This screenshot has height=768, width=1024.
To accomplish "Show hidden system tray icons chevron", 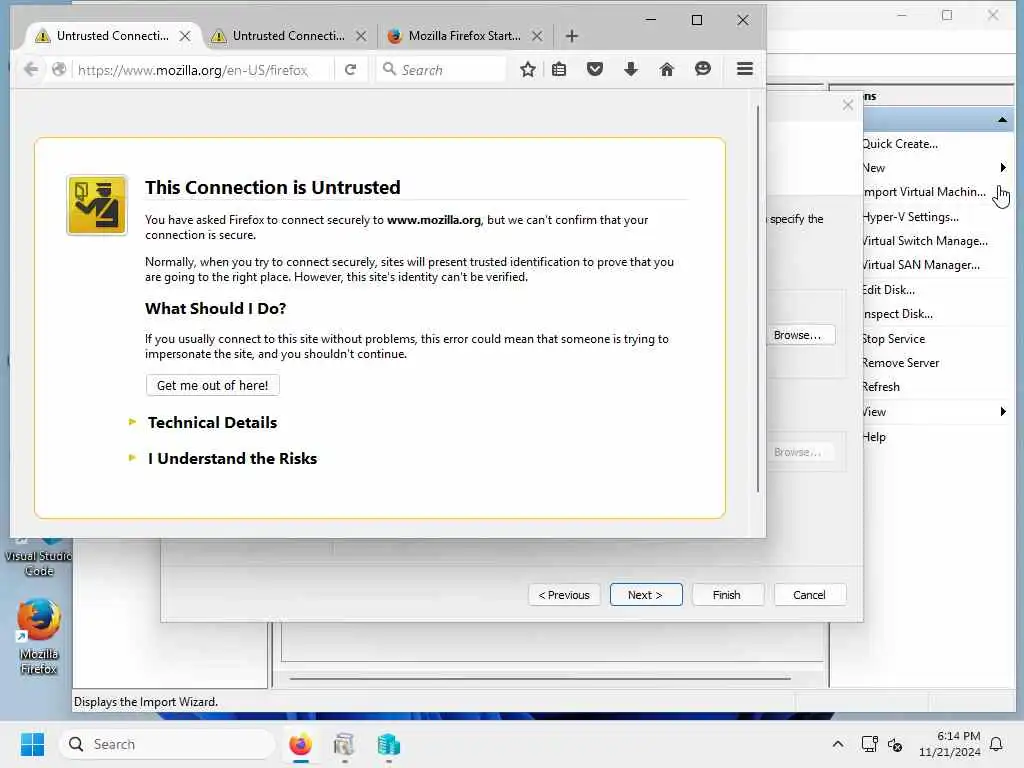I will (x=838, y=744).
